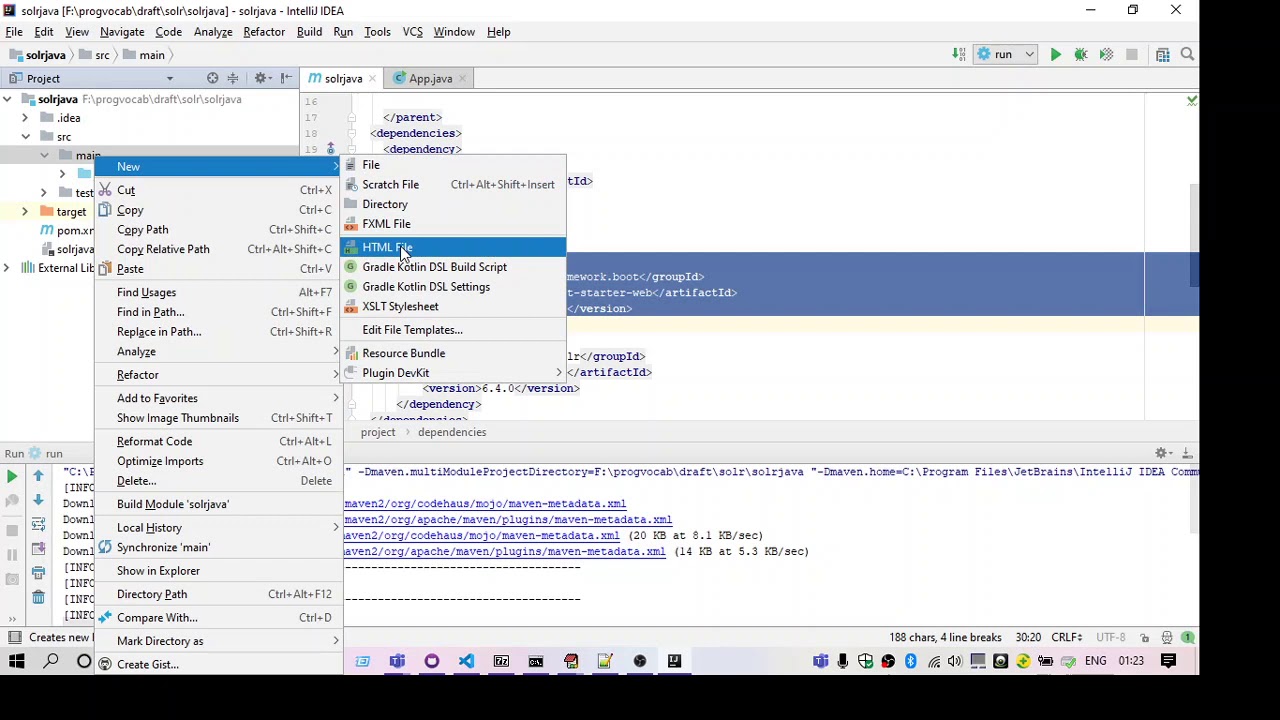
Task: Open the Build menu in menu bar
Action: (309, 32)
